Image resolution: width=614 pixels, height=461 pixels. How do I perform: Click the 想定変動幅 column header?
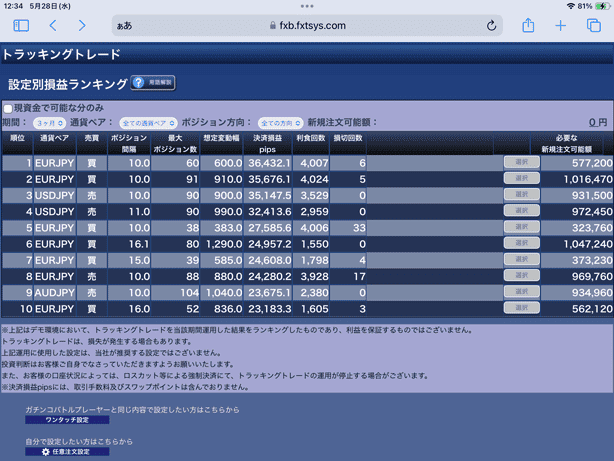222,143
